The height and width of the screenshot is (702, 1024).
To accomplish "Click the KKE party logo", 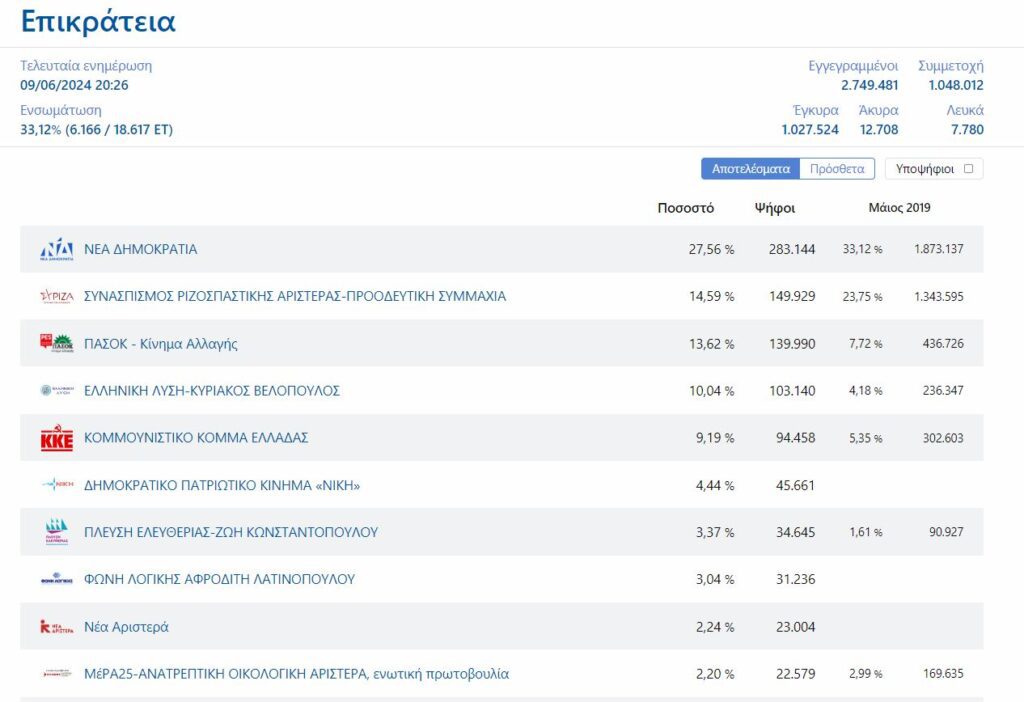I will coord(57,438).
